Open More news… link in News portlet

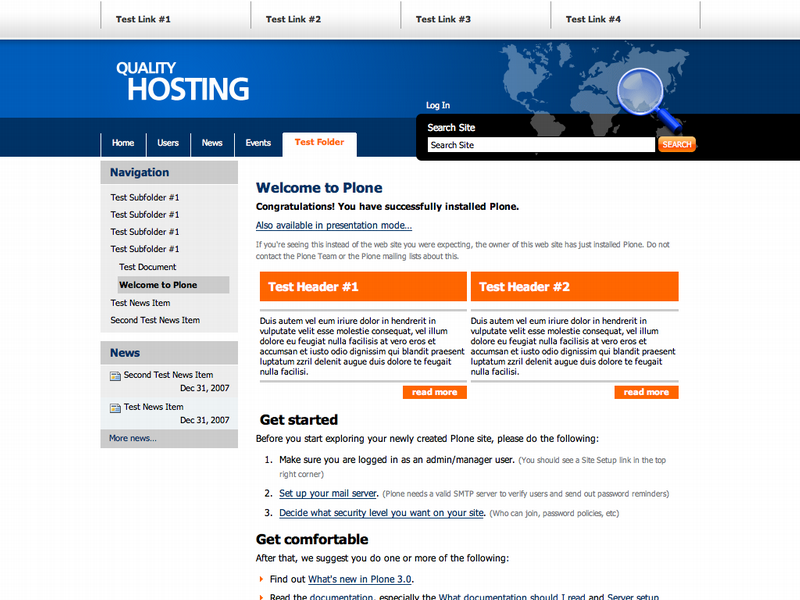click(x=132, y=438)
